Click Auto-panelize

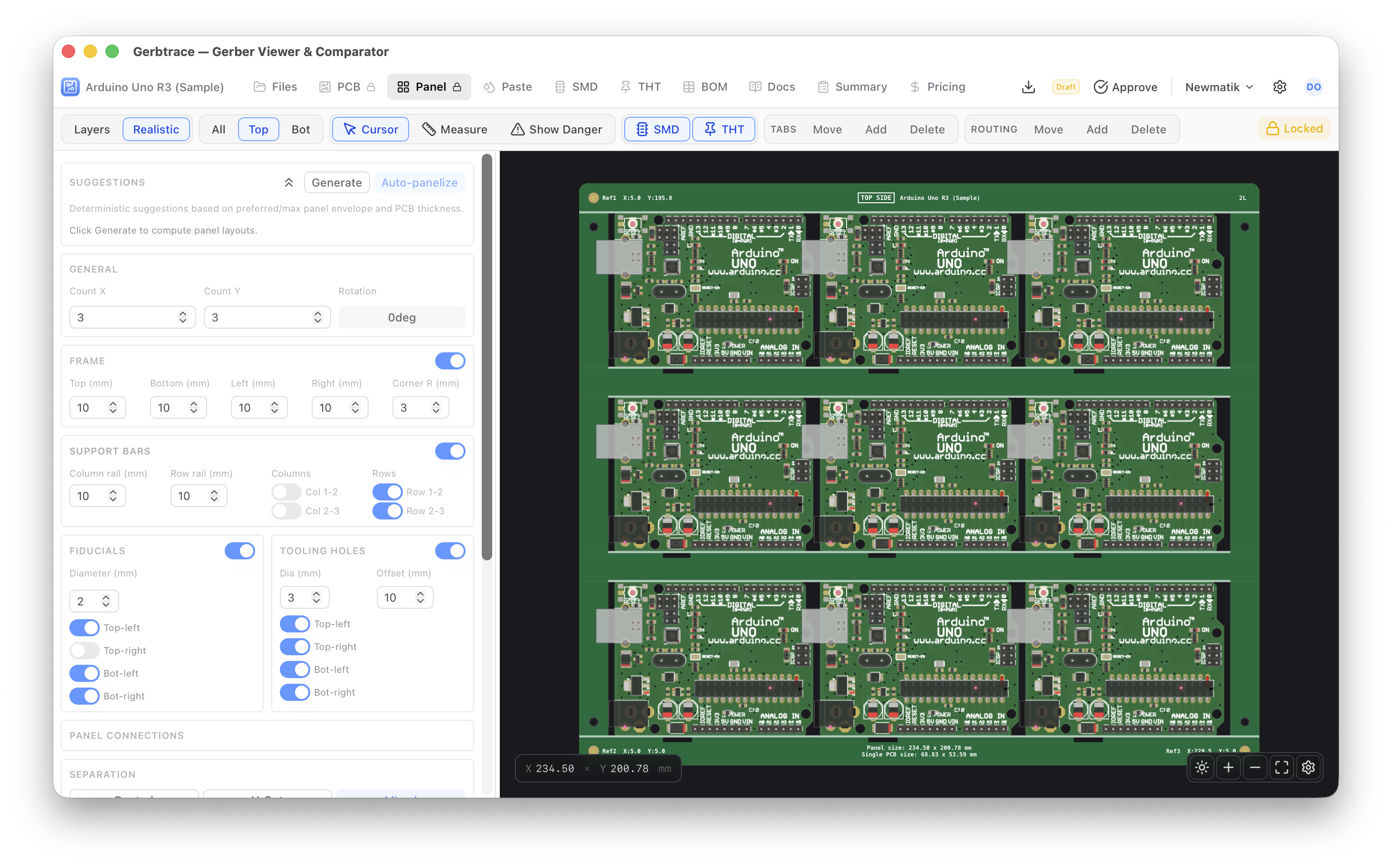pyautogui.click(x=419, y=182)
